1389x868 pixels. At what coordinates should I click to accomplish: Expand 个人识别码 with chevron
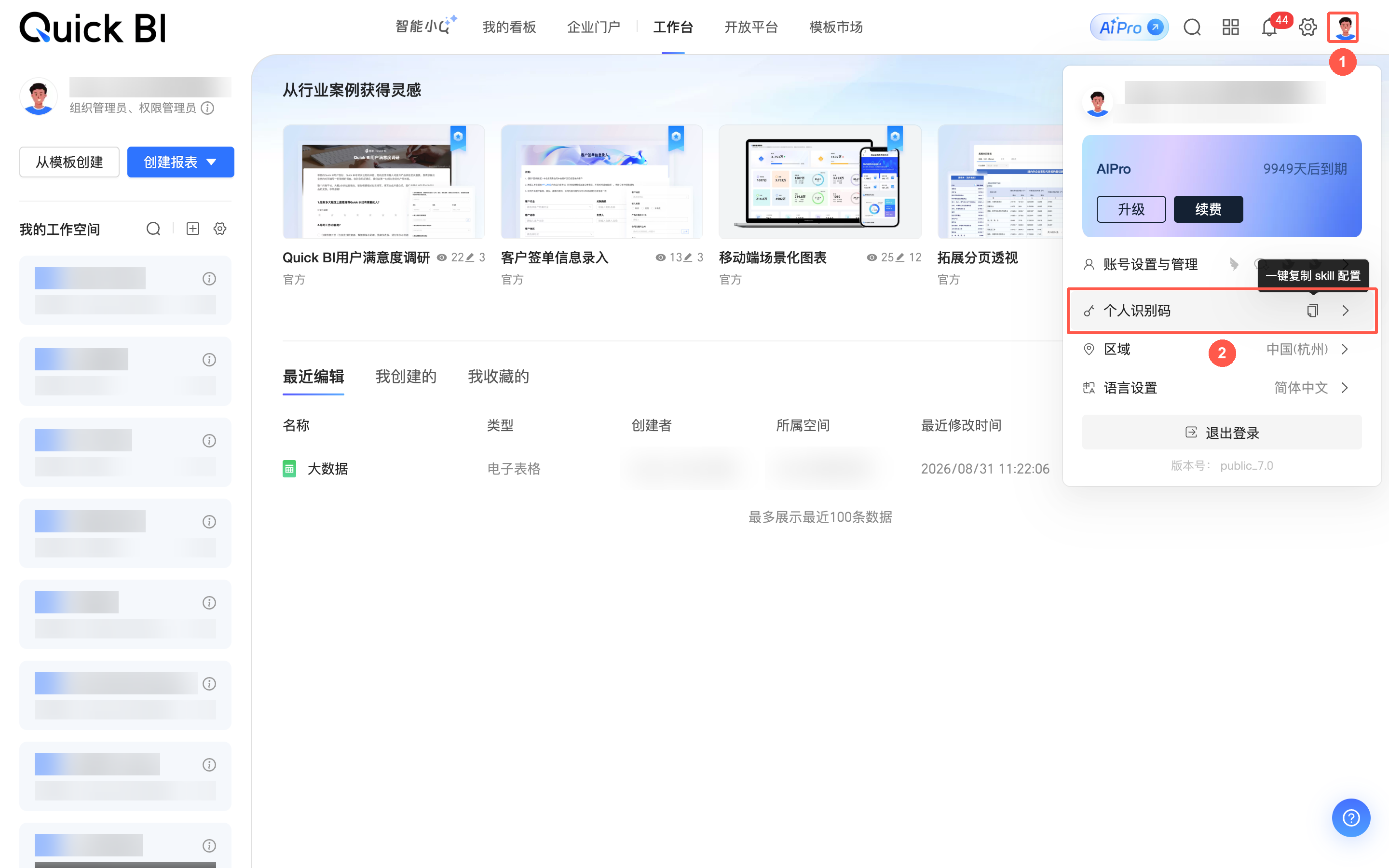[1346, 311]
